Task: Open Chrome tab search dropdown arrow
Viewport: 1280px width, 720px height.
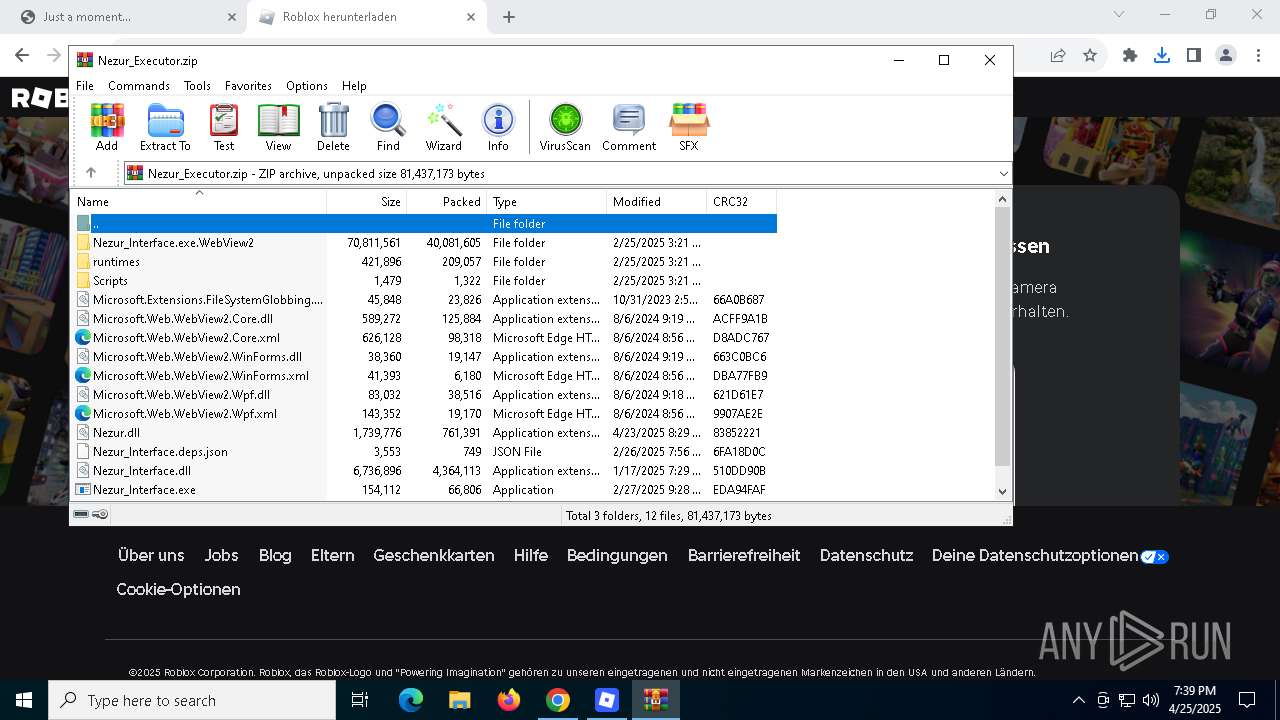Action: coord(1119,15)
